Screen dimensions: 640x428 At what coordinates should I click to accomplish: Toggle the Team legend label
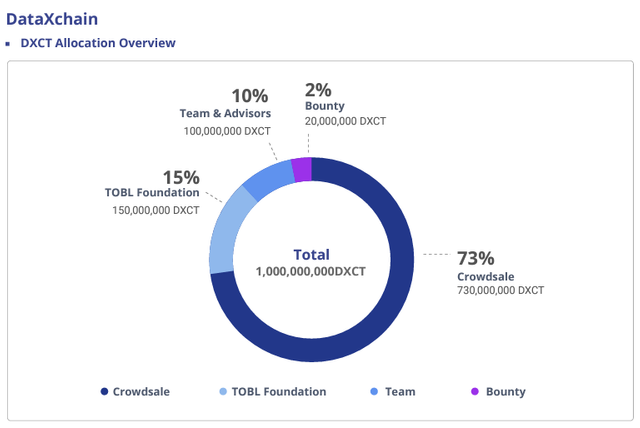tap(400, 392)
